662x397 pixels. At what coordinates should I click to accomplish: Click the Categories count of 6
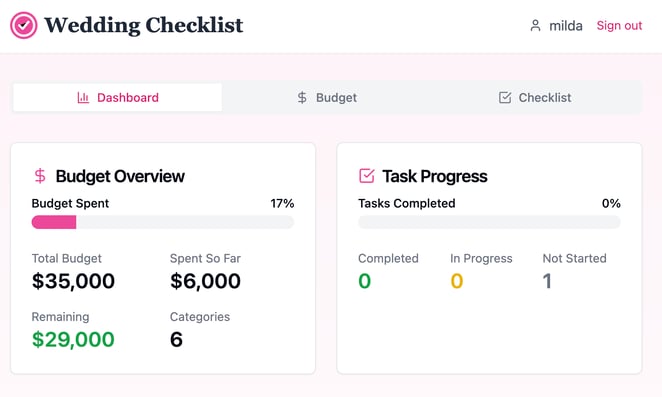(176, 339)
